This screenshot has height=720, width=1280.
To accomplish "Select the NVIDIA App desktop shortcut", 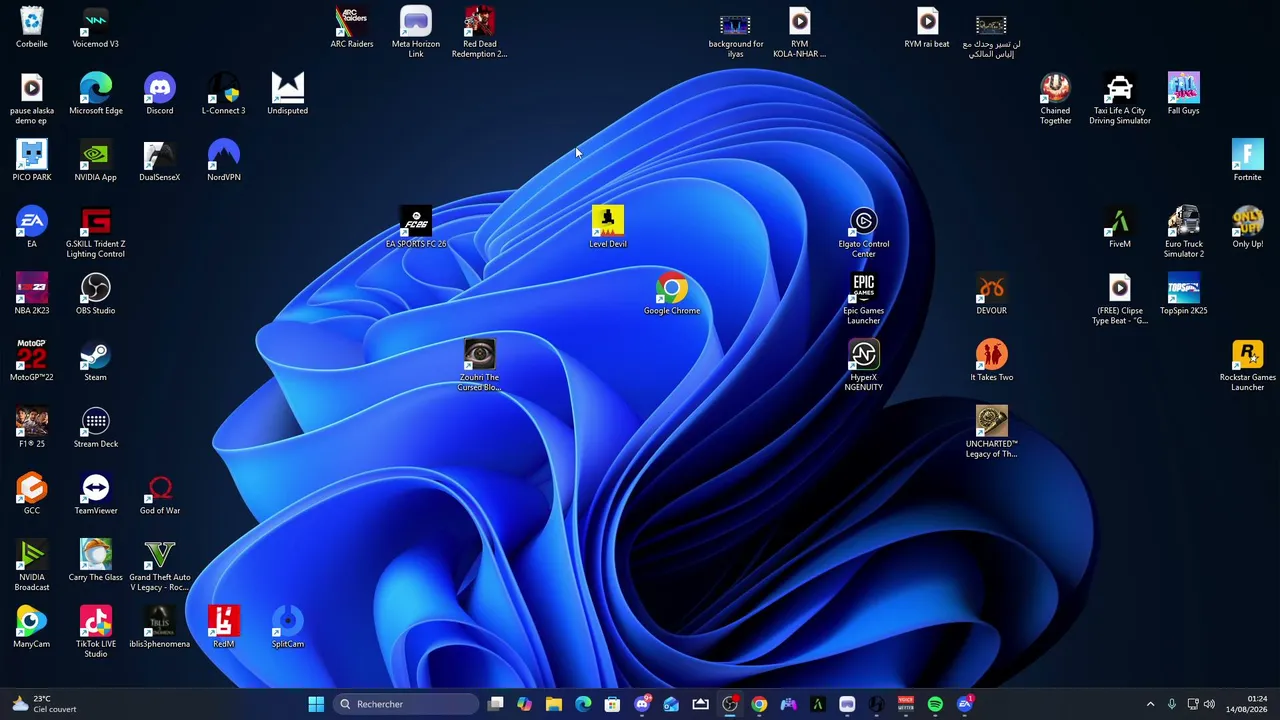I will pos(96,162).
